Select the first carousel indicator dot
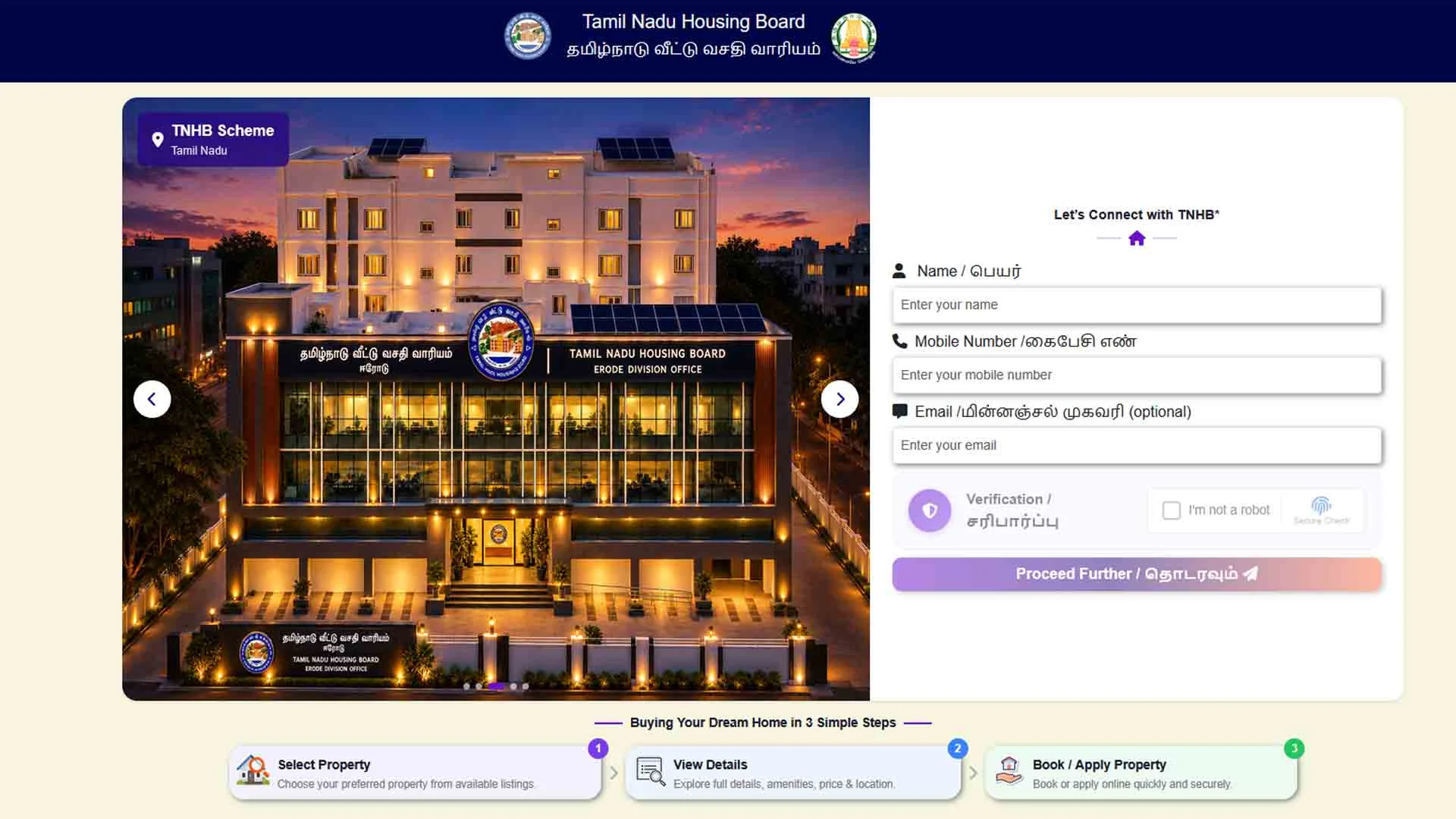The image size is (1456, 819). [x=466, y=686]
